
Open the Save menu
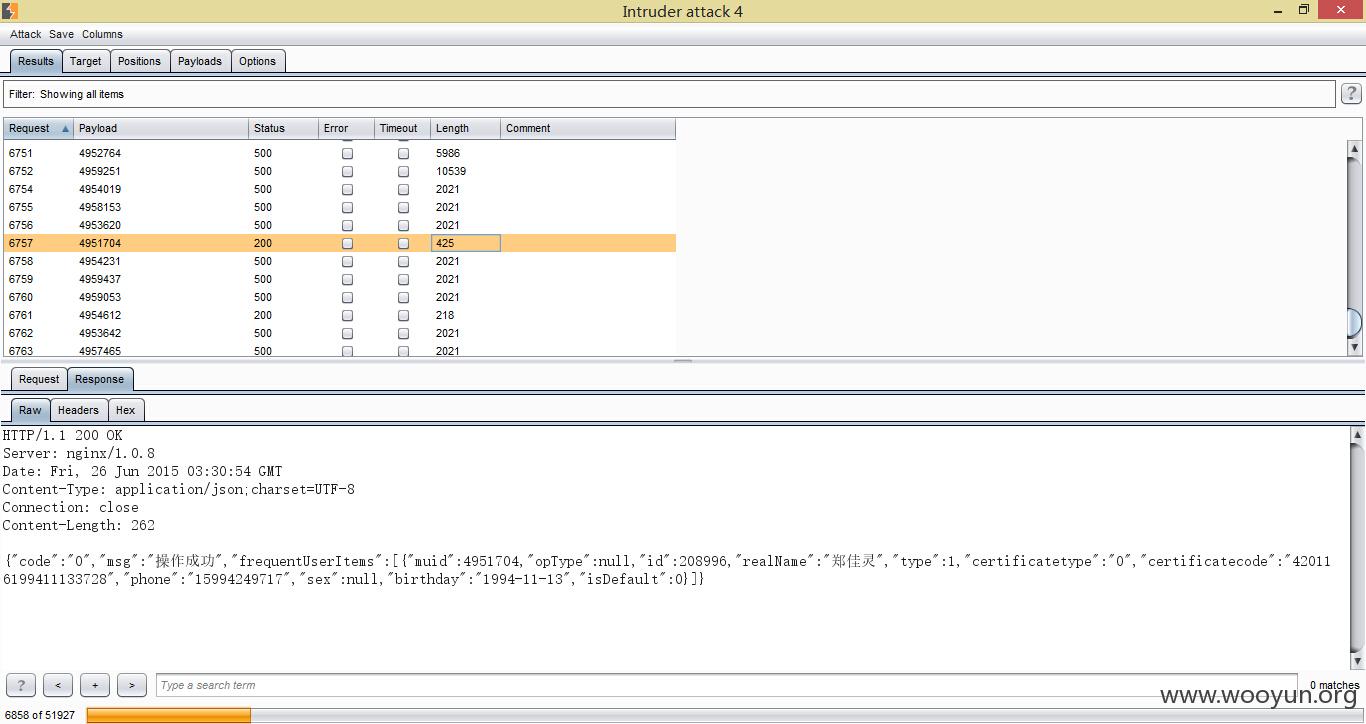(61, 34)
